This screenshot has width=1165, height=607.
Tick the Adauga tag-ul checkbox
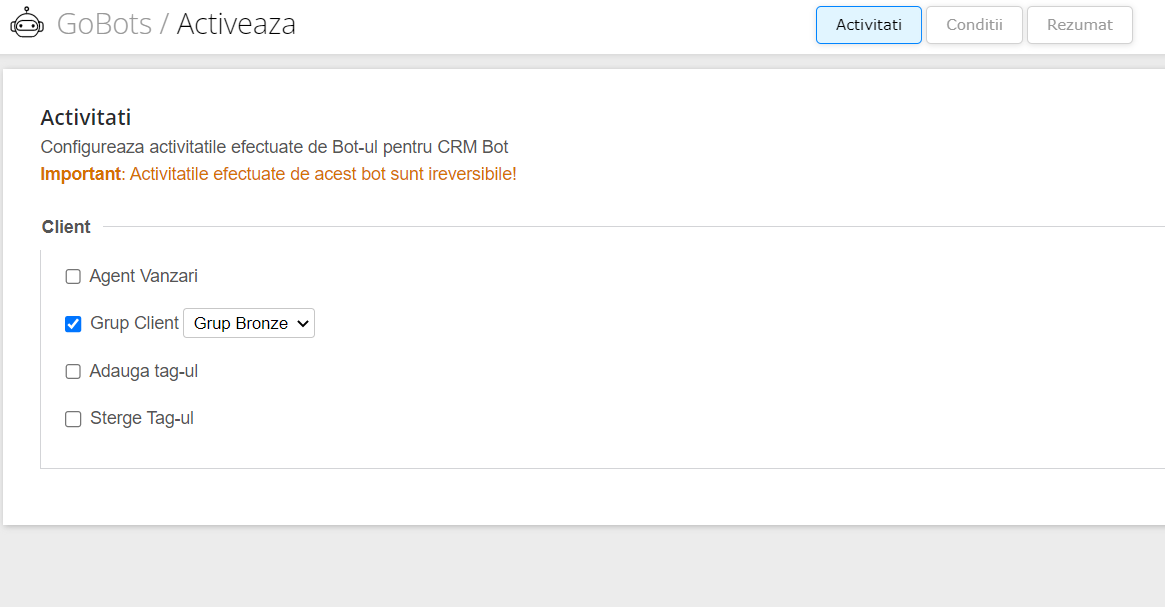[x=73, y=371]
